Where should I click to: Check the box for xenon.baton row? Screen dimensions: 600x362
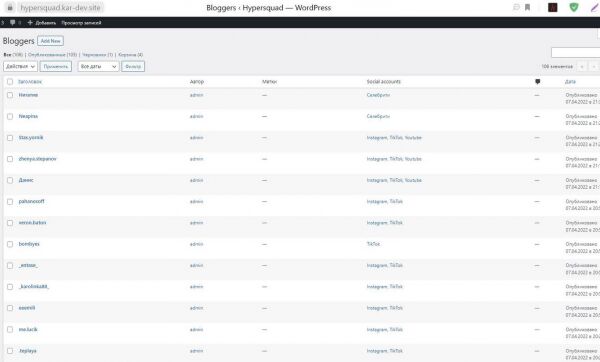10,223
